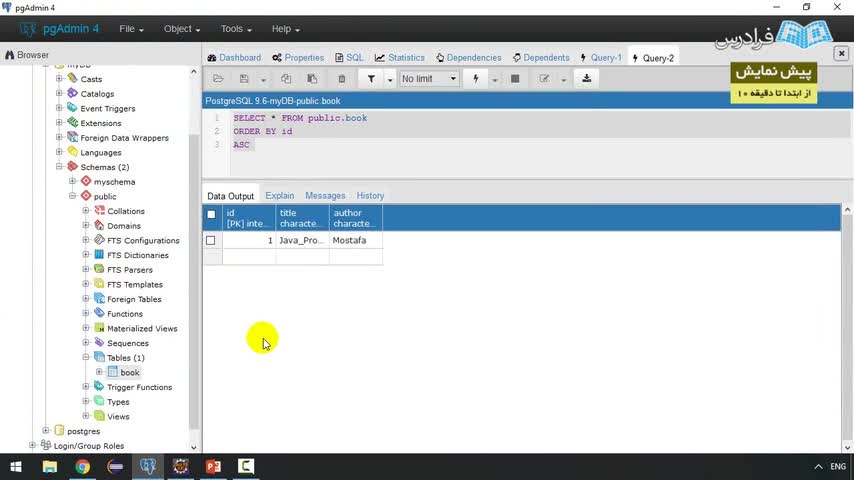The width and height of the screenshot is (854, 480).
Task: Collapse the Schemas (2) node
Action: coord(59,166)
